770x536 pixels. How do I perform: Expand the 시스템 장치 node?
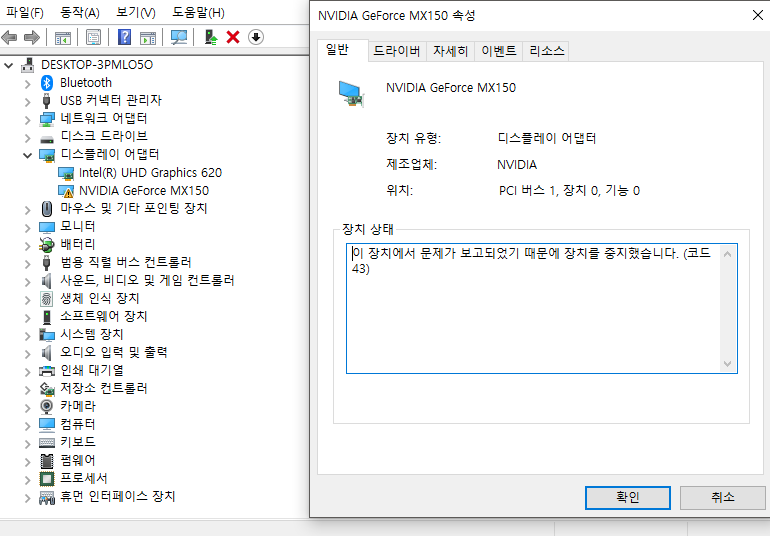(28, 335)
